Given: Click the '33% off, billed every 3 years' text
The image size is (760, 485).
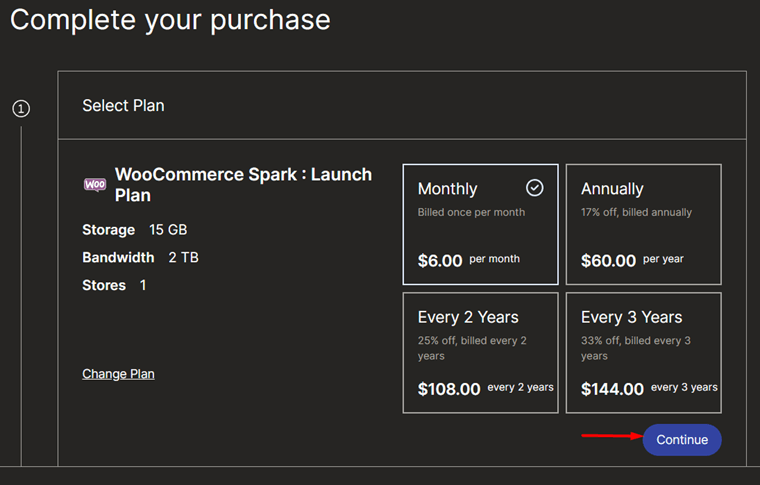Looking at the screenshot, I should tap(636, 348).
